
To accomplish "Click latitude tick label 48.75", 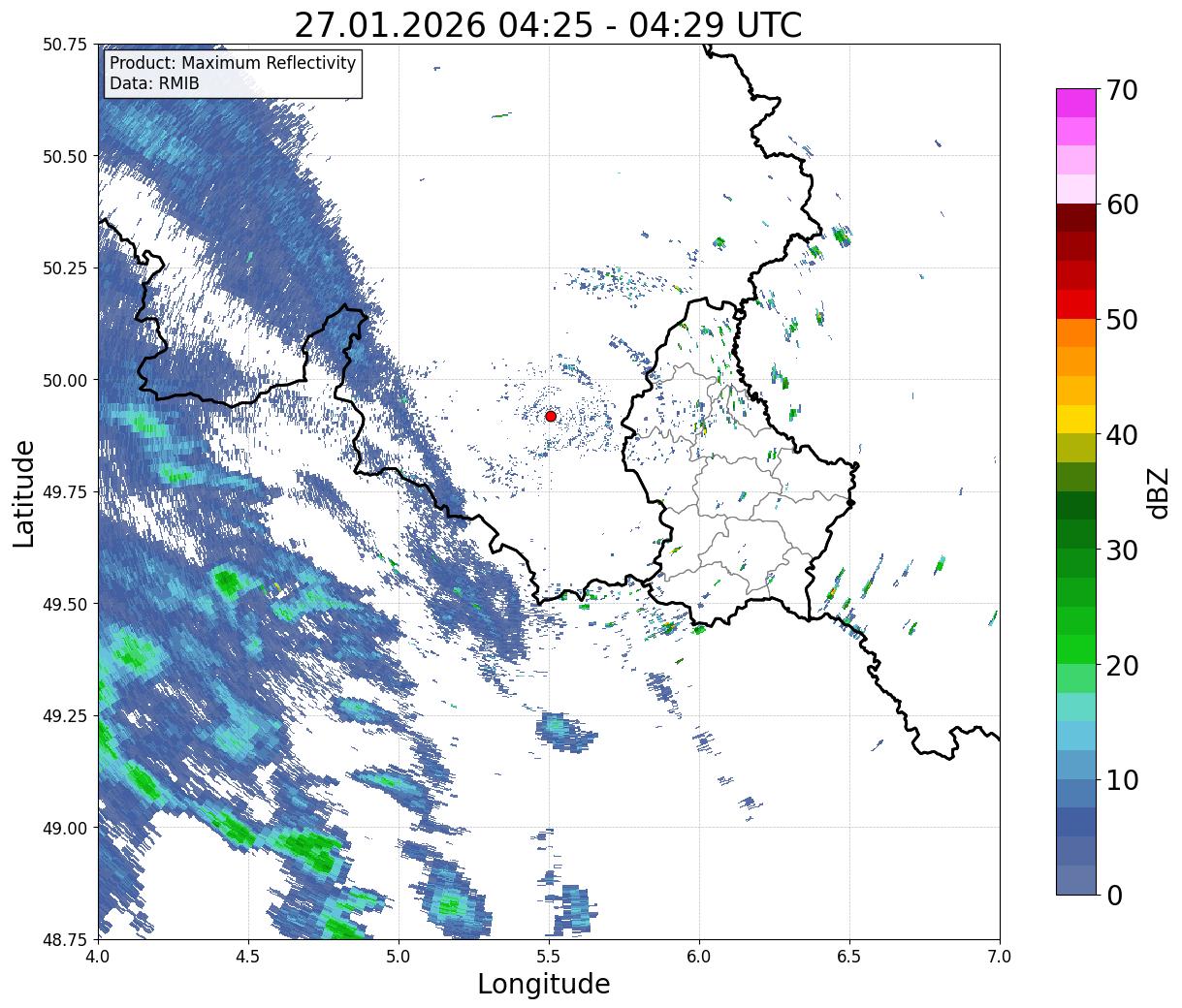I will pos(65,939).
